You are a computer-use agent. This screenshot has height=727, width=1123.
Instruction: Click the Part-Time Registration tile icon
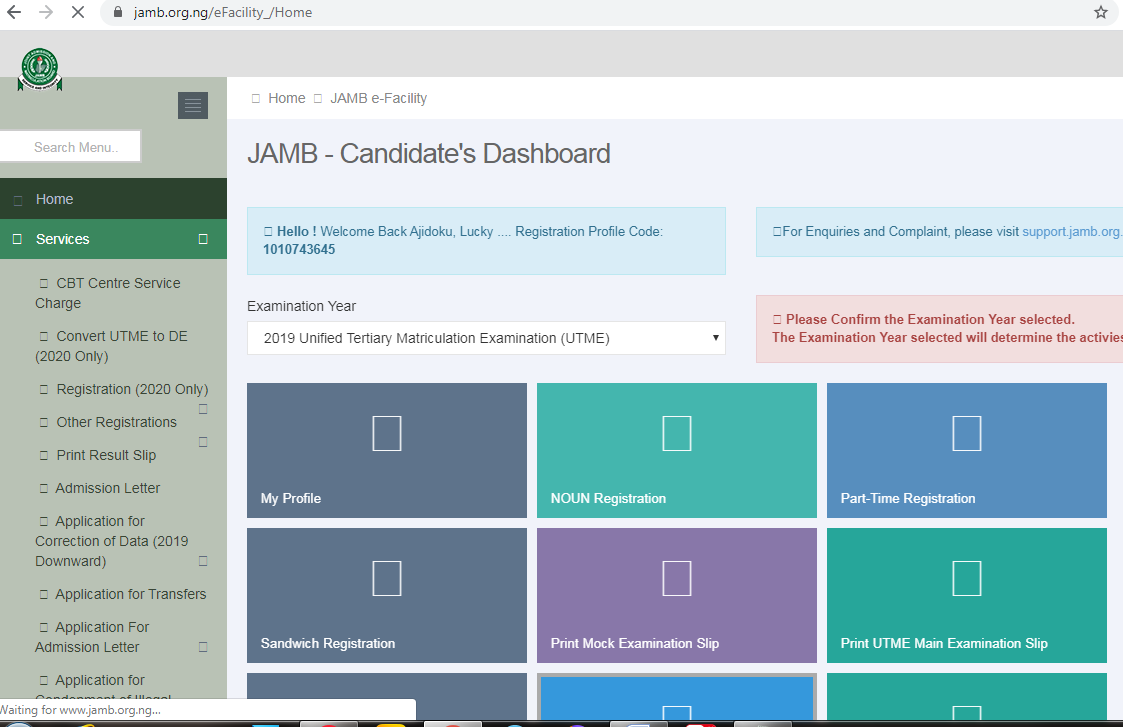click(x=966, y=433)
